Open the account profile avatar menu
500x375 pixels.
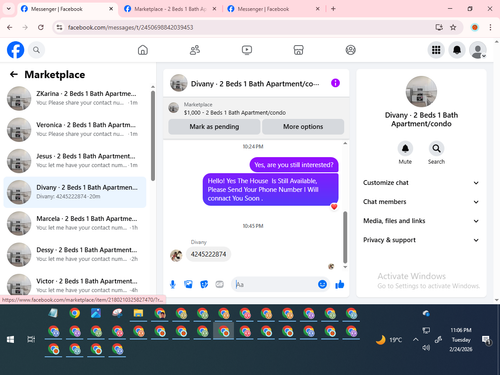coord(478,50)
